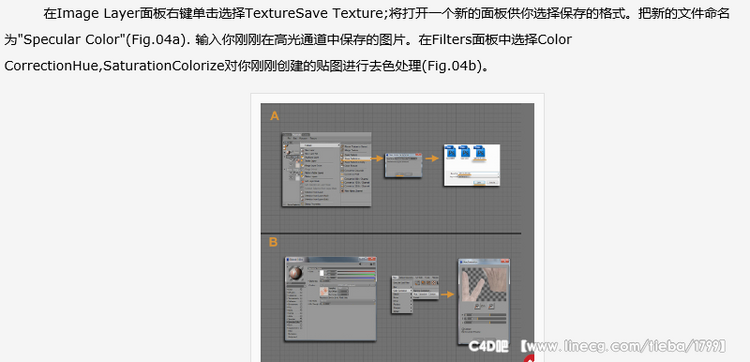
Task: Click the middle PNG file icon in figure A
Action: 465,153
